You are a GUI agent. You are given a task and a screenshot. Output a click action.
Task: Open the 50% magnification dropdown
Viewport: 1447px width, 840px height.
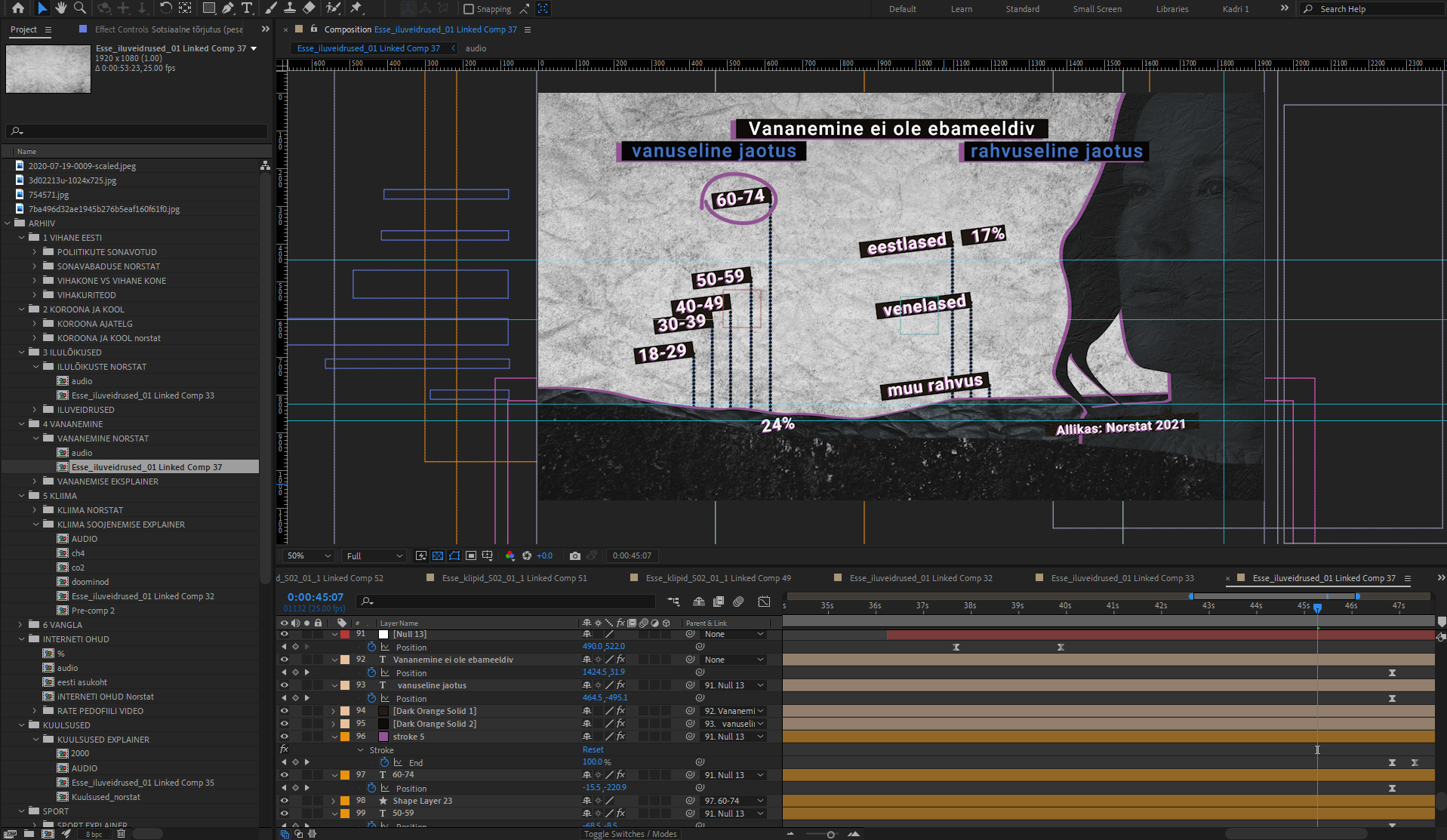(x=309, y=556)
